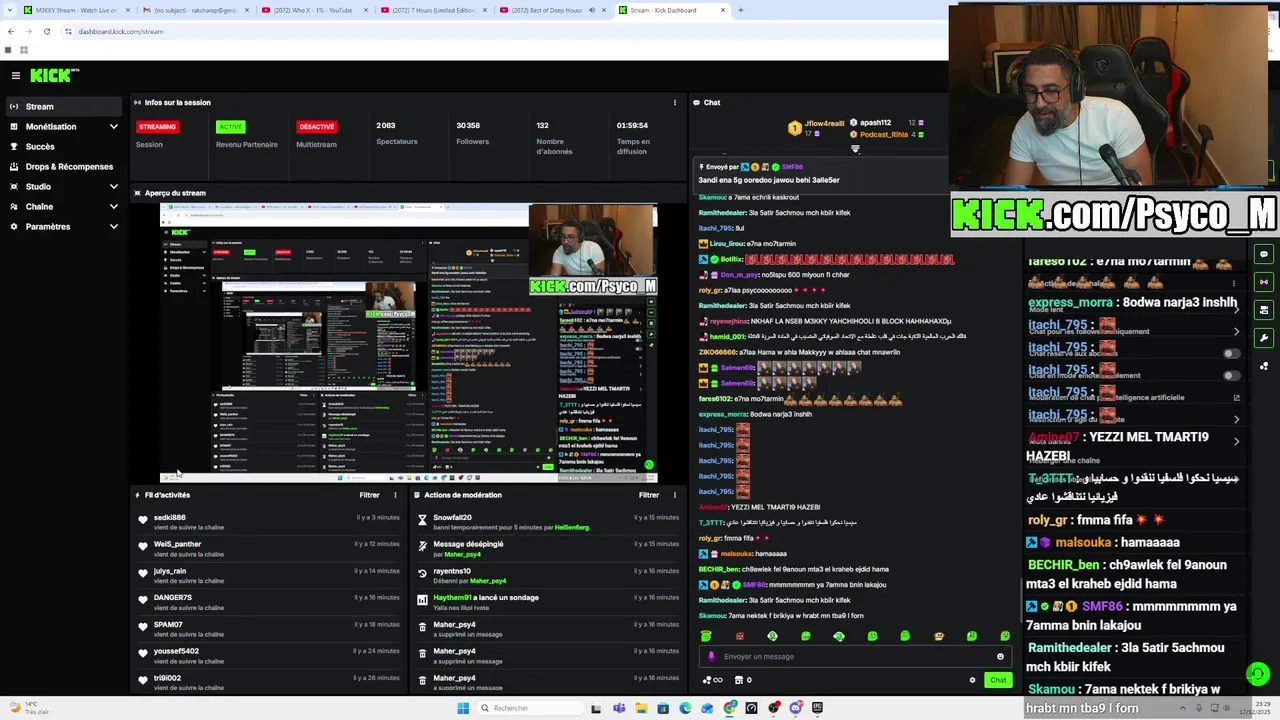This screenshot has width=1280, height=720.
Task: Open the Discord taskbar icon
Action: [796, 708]
